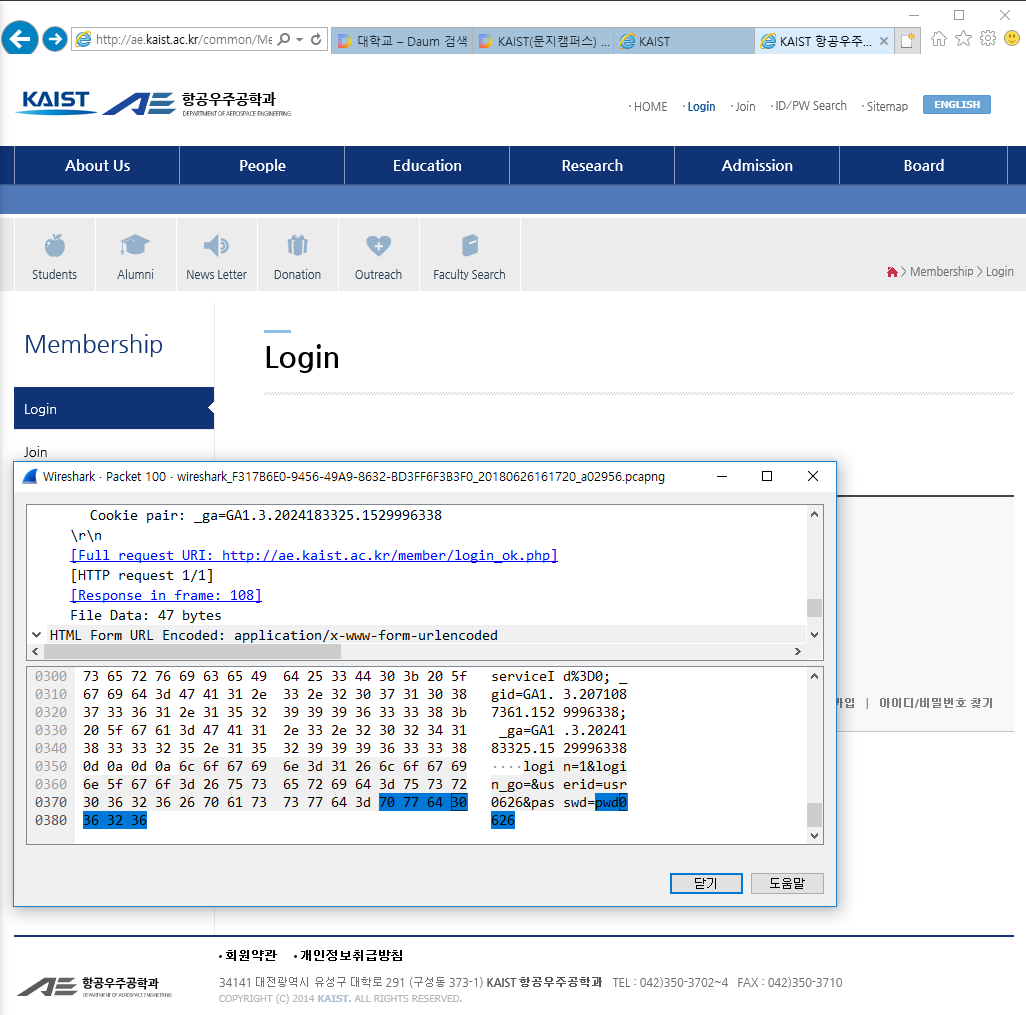Click the search magnifier in address bar
The image size is (1026, 1015).
click(283, 39)
